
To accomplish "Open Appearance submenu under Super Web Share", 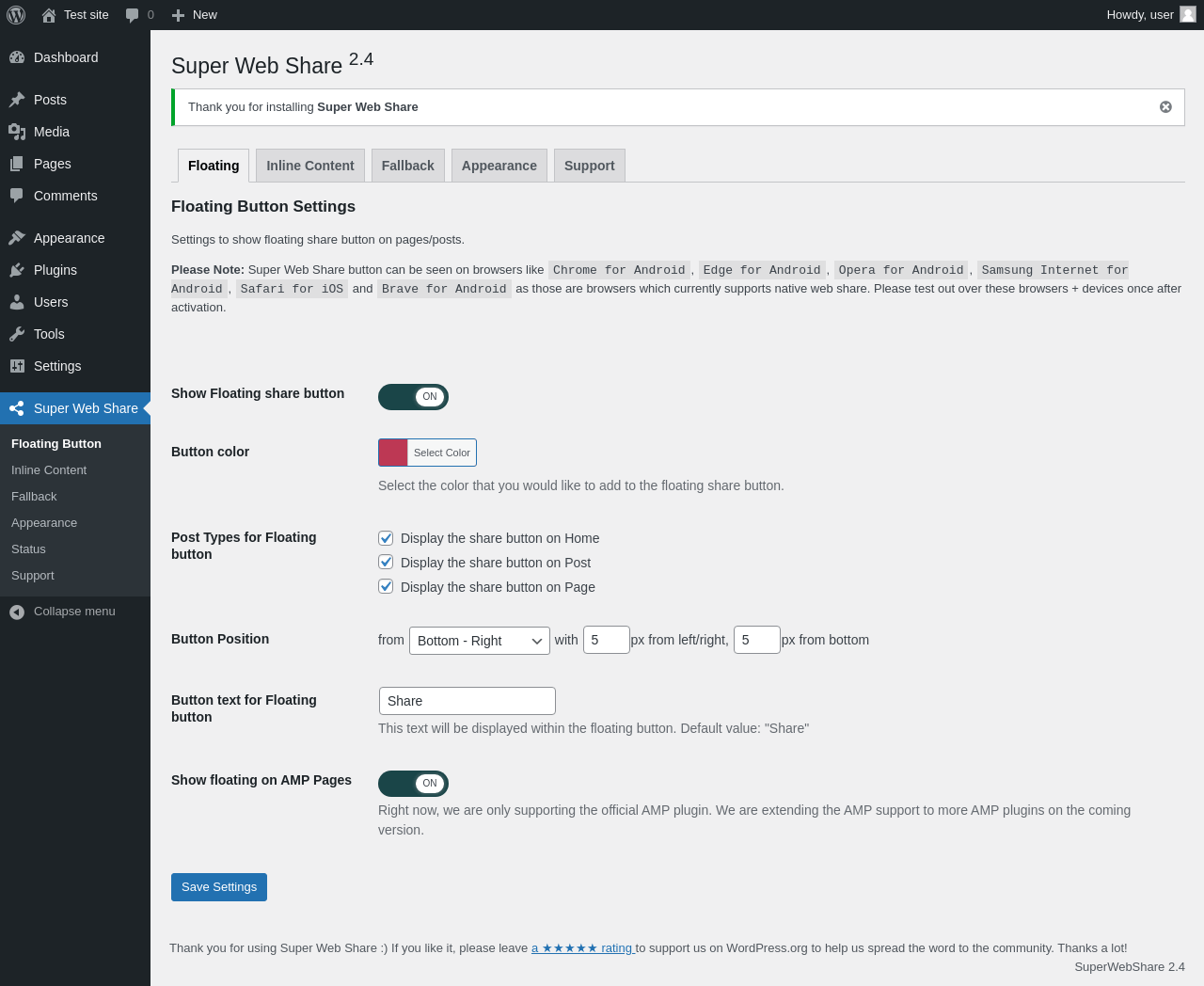I will [44, 523].
